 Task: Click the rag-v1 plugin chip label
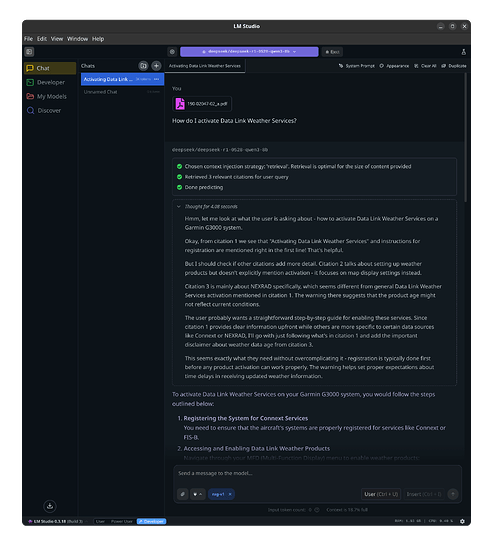(x=218, y=494)
